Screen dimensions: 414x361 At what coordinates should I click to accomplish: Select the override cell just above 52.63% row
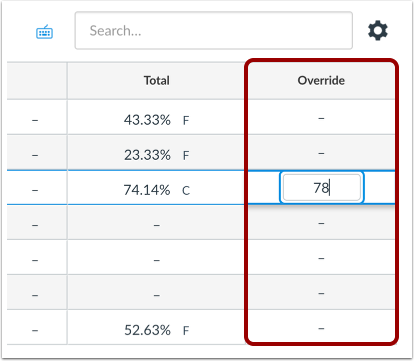click(321, 292)
